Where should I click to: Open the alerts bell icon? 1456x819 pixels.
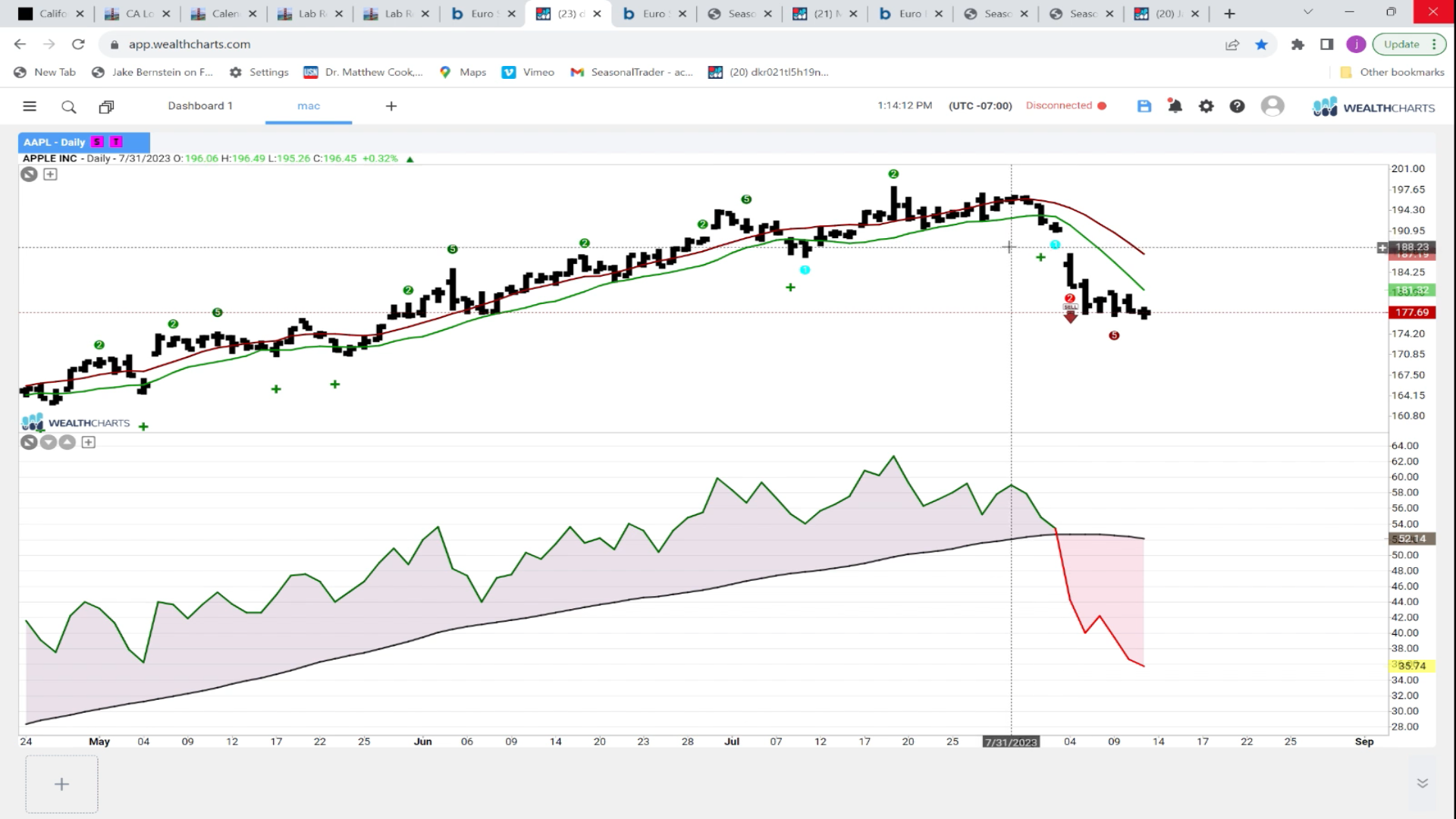[x=1175, y=106]
